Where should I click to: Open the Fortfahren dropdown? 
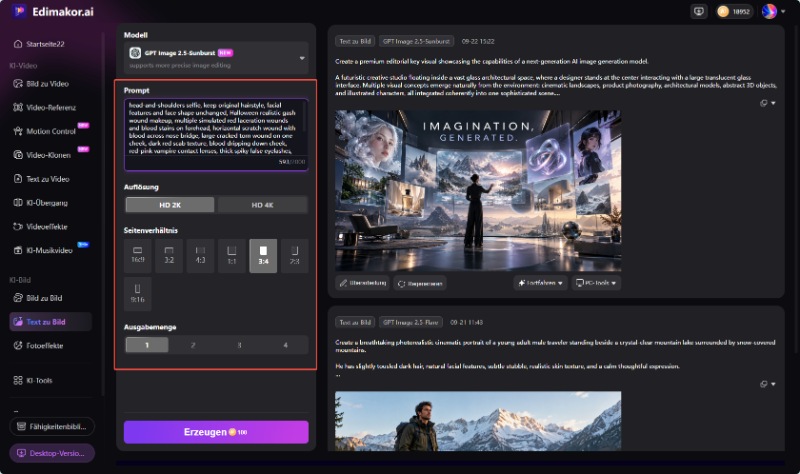(540, 283)
